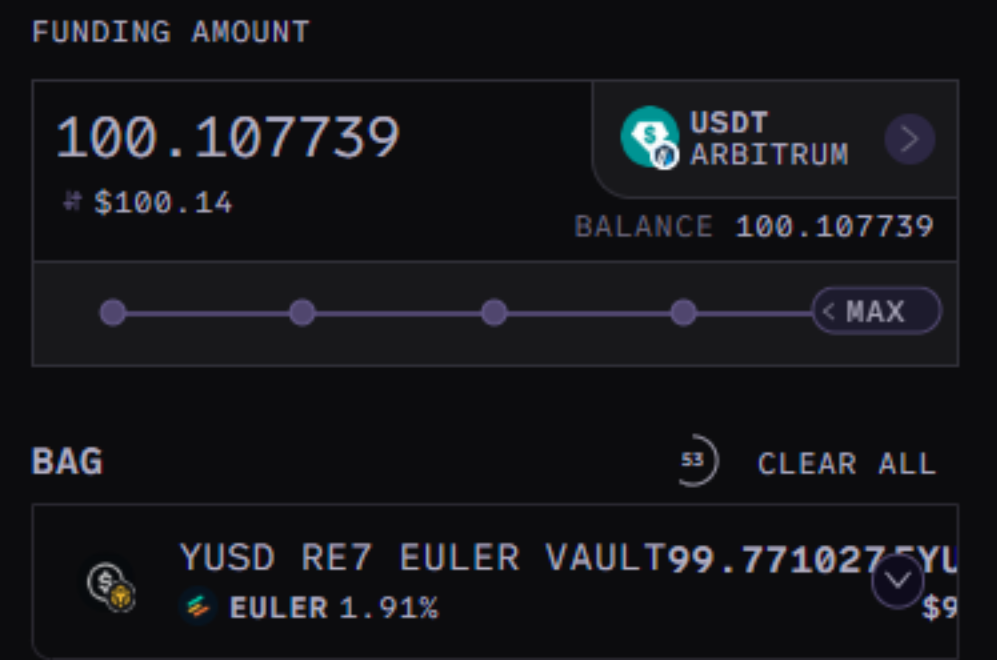Expand the YUSD RE7 Euler Vault row
The width and height of the screenshot is (997, 660).
(897, 583)
